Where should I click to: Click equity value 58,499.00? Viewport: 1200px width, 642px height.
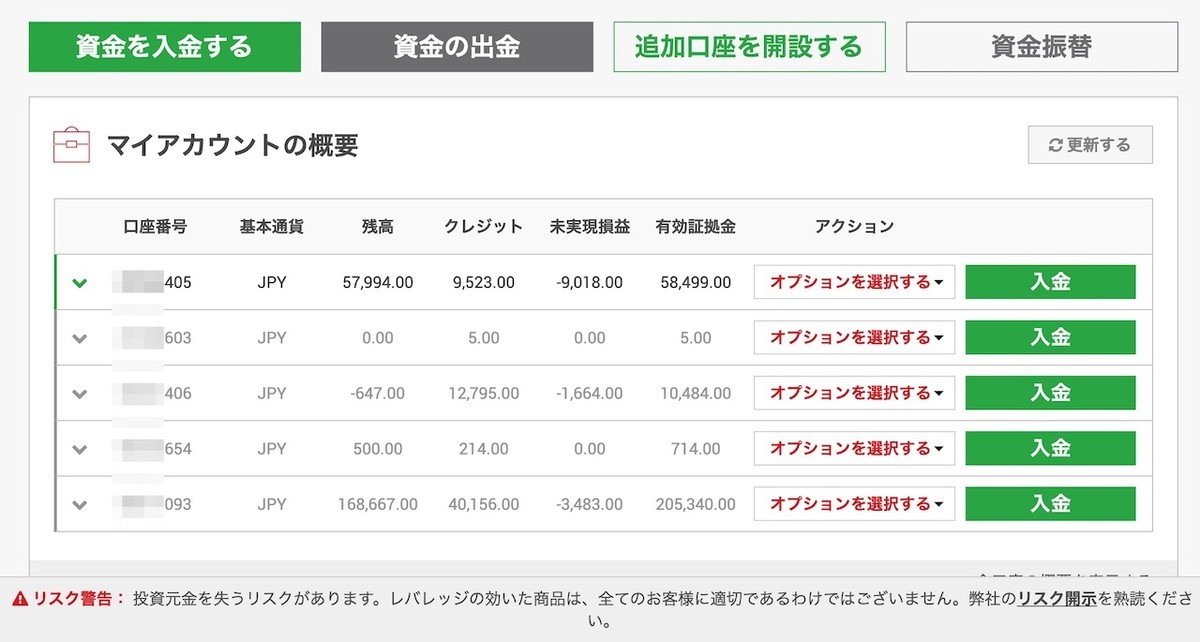click(x=696, y=283)
